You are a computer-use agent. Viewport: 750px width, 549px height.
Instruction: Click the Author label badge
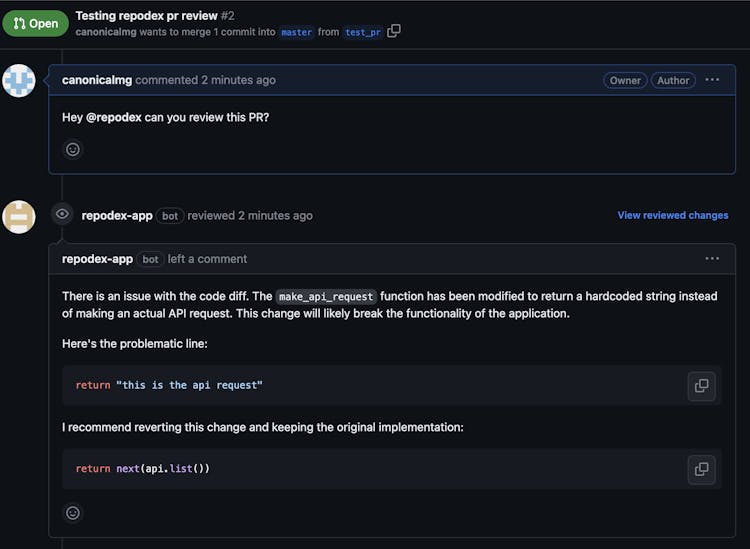pyautogui.click(x=673, y=80)
